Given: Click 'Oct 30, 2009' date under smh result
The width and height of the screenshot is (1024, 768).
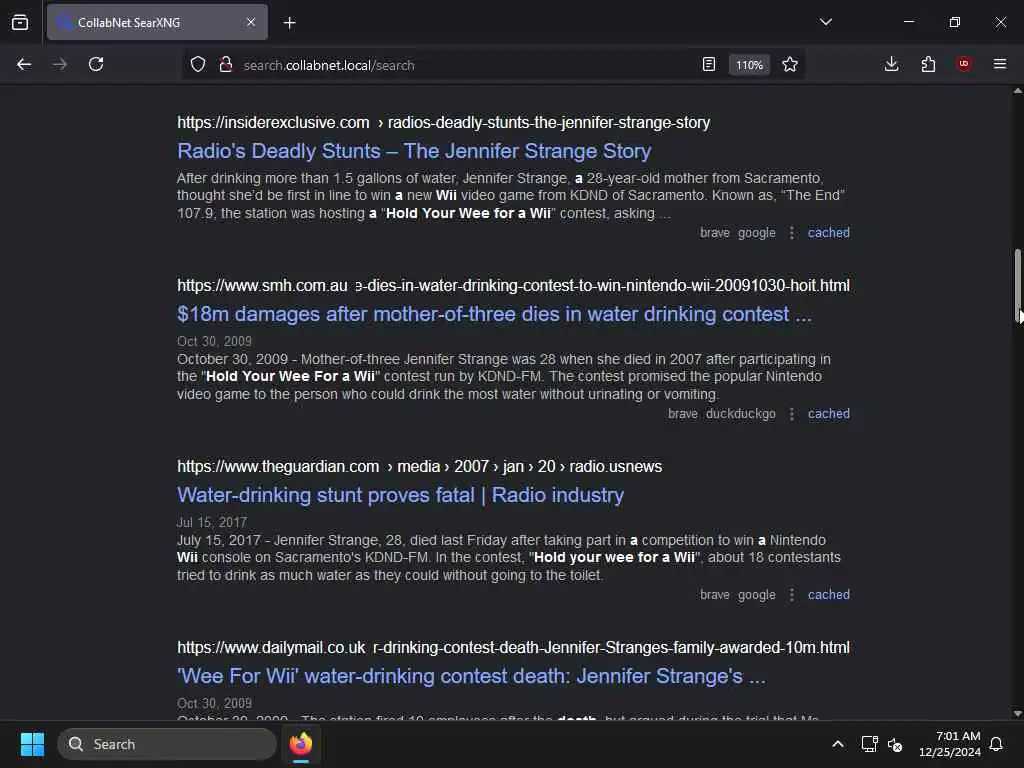Looking at the screenshot, I should coord(214,341).
